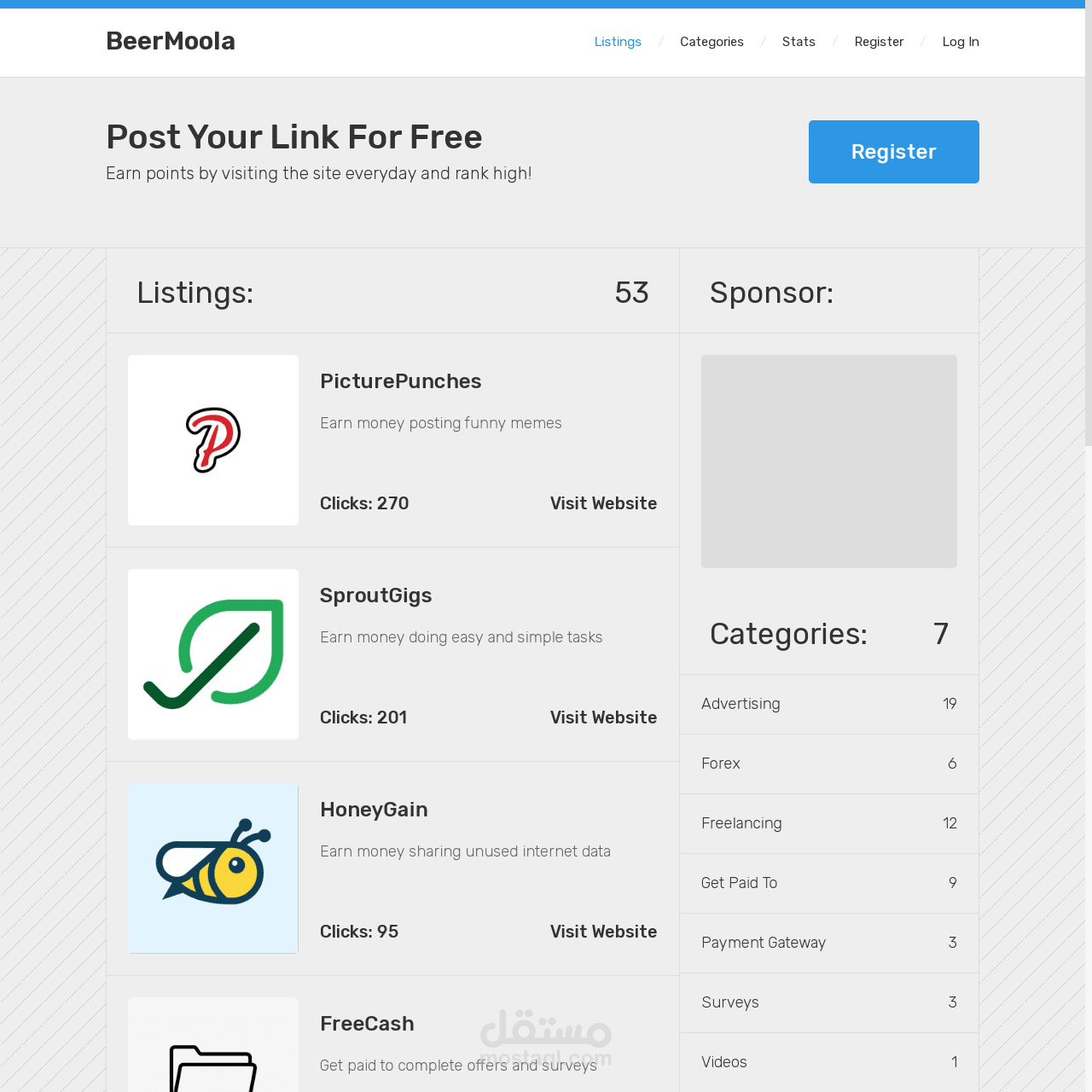Click the page vertical scrollbar
Screen dimensions: 1092x1092
[1088, 222]
